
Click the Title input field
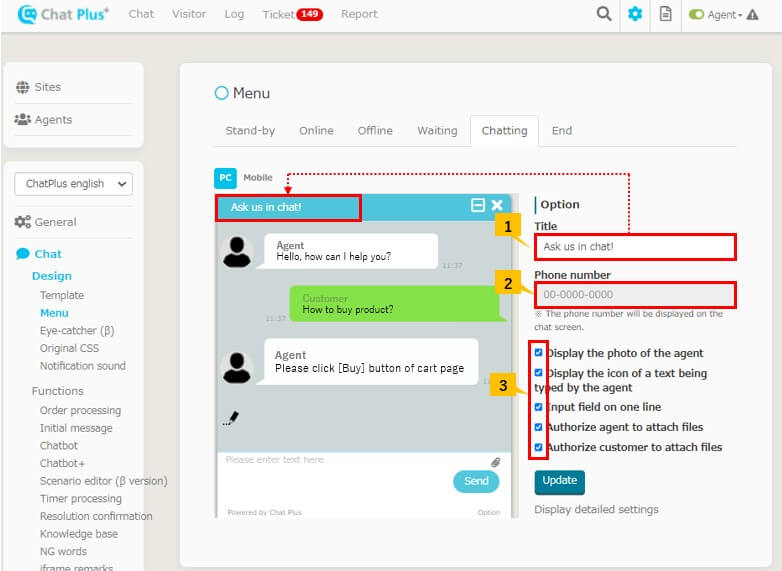pyautogui.click(x=635, y=247)
